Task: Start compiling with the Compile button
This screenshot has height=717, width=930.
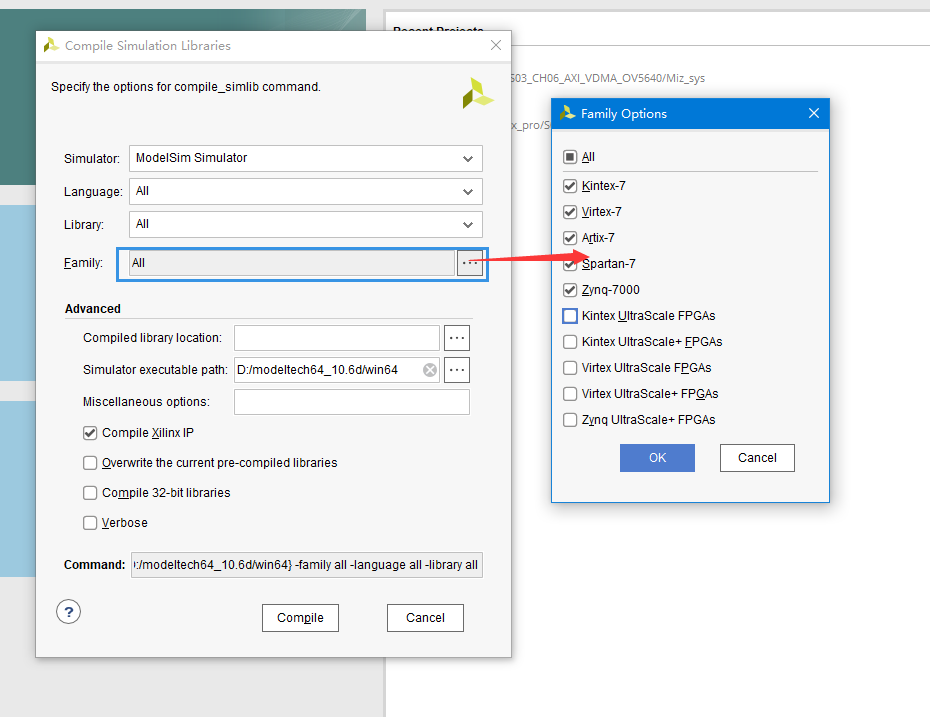Action: tap(300, 618)
